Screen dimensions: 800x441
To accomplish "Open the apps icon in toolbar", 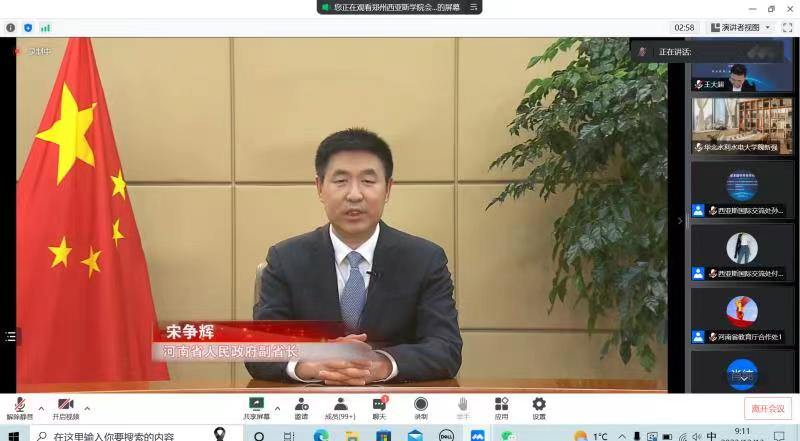I will (x=501, y=406).
